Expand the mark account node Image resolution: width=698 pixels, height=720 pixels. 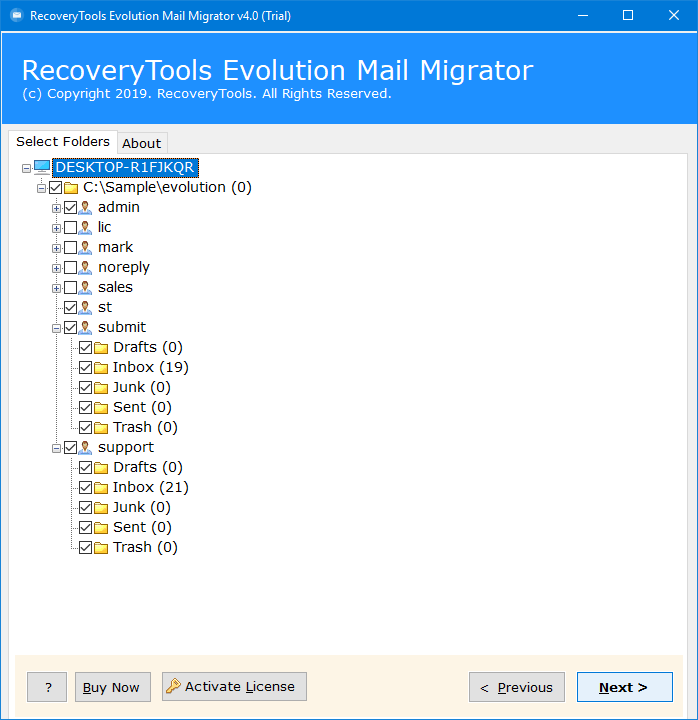click(56, 248)
